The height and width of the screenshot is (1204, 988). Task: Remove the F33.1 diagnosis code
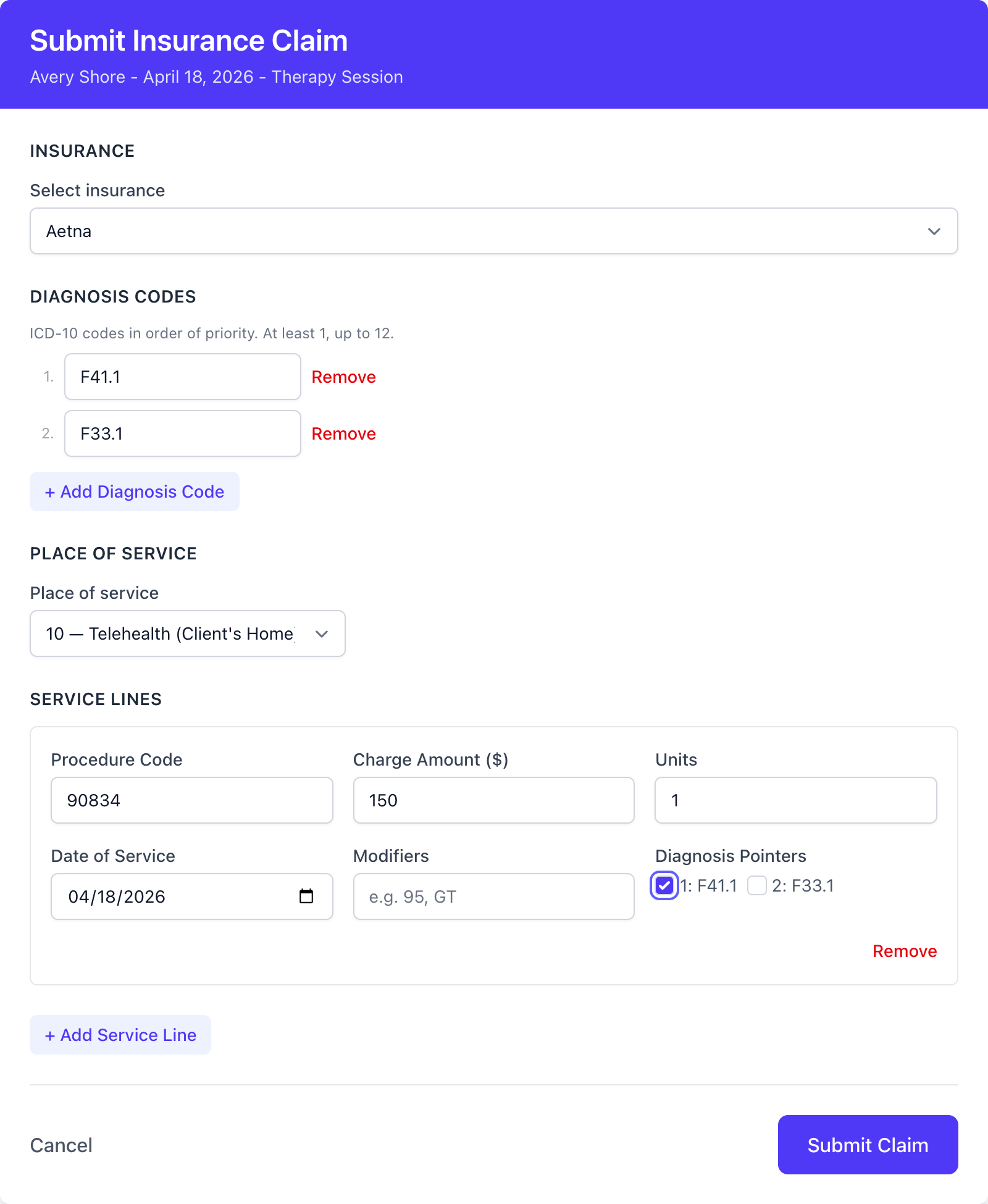click(x=343, y=433)
